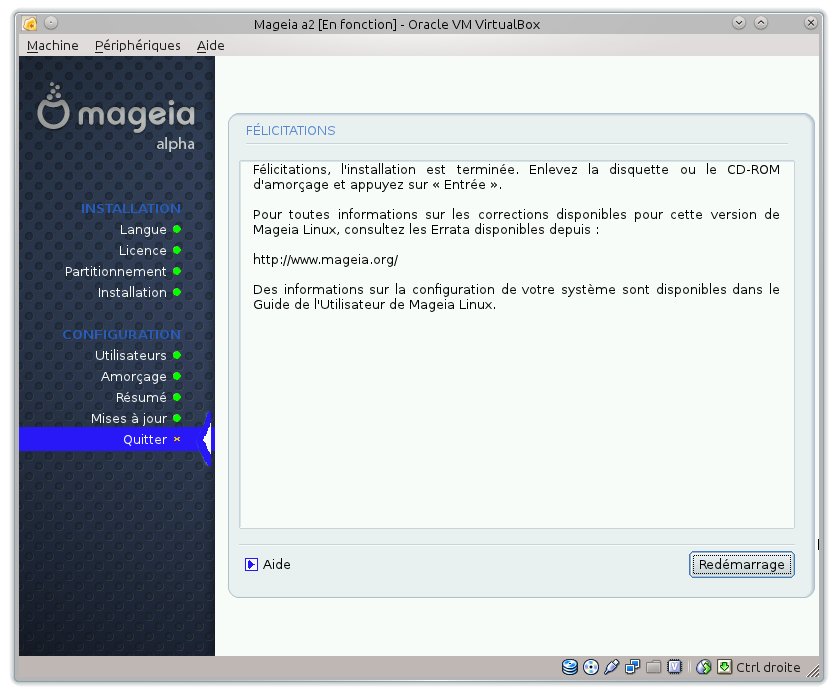The image size is (838, 699).
Task: Click the Ctrl droite host key label
Action: point(768,667)
